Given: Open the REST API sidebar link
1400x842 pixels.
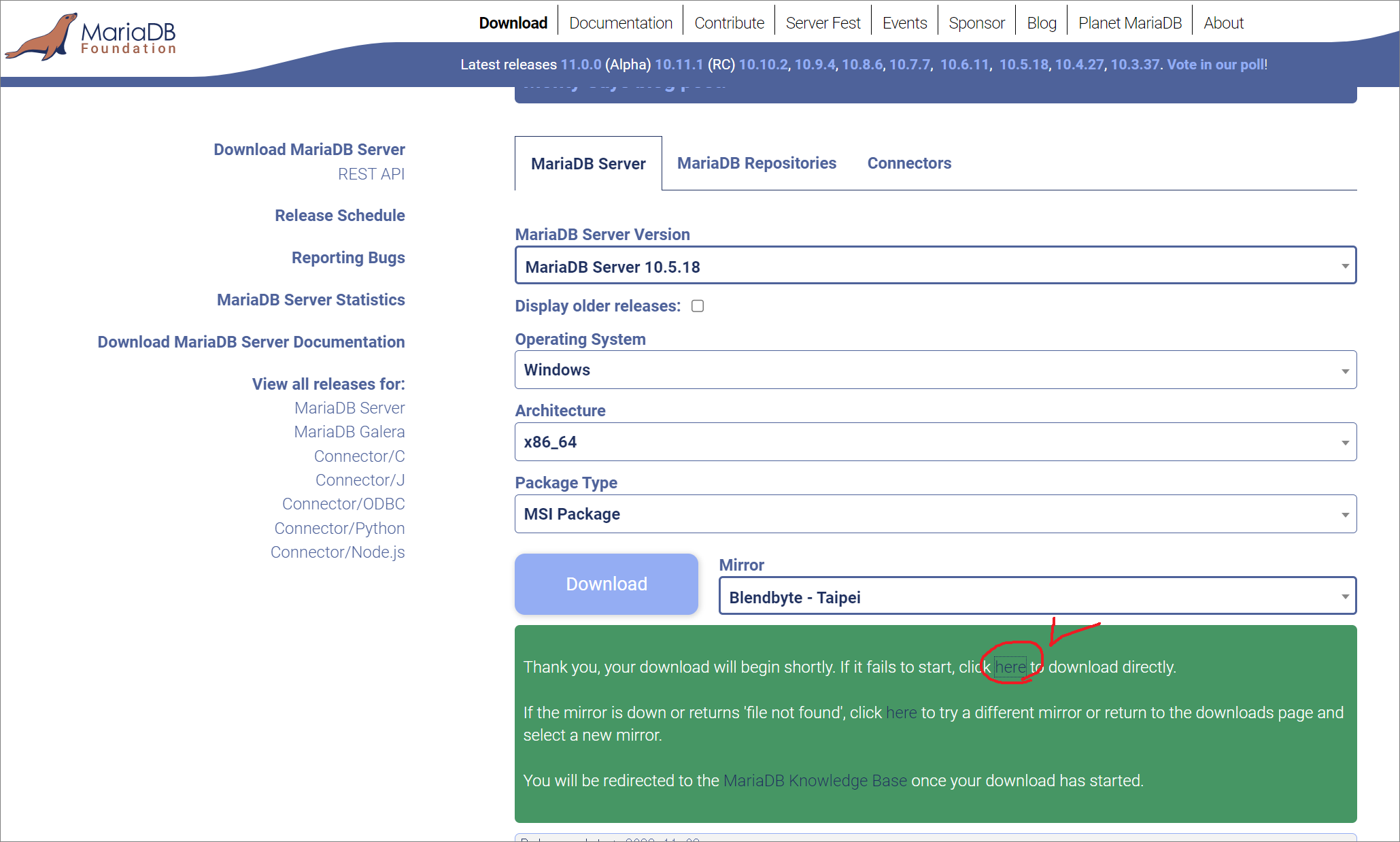Looking at the screenshot, I should pyautogui.click(x=371, y=174).
